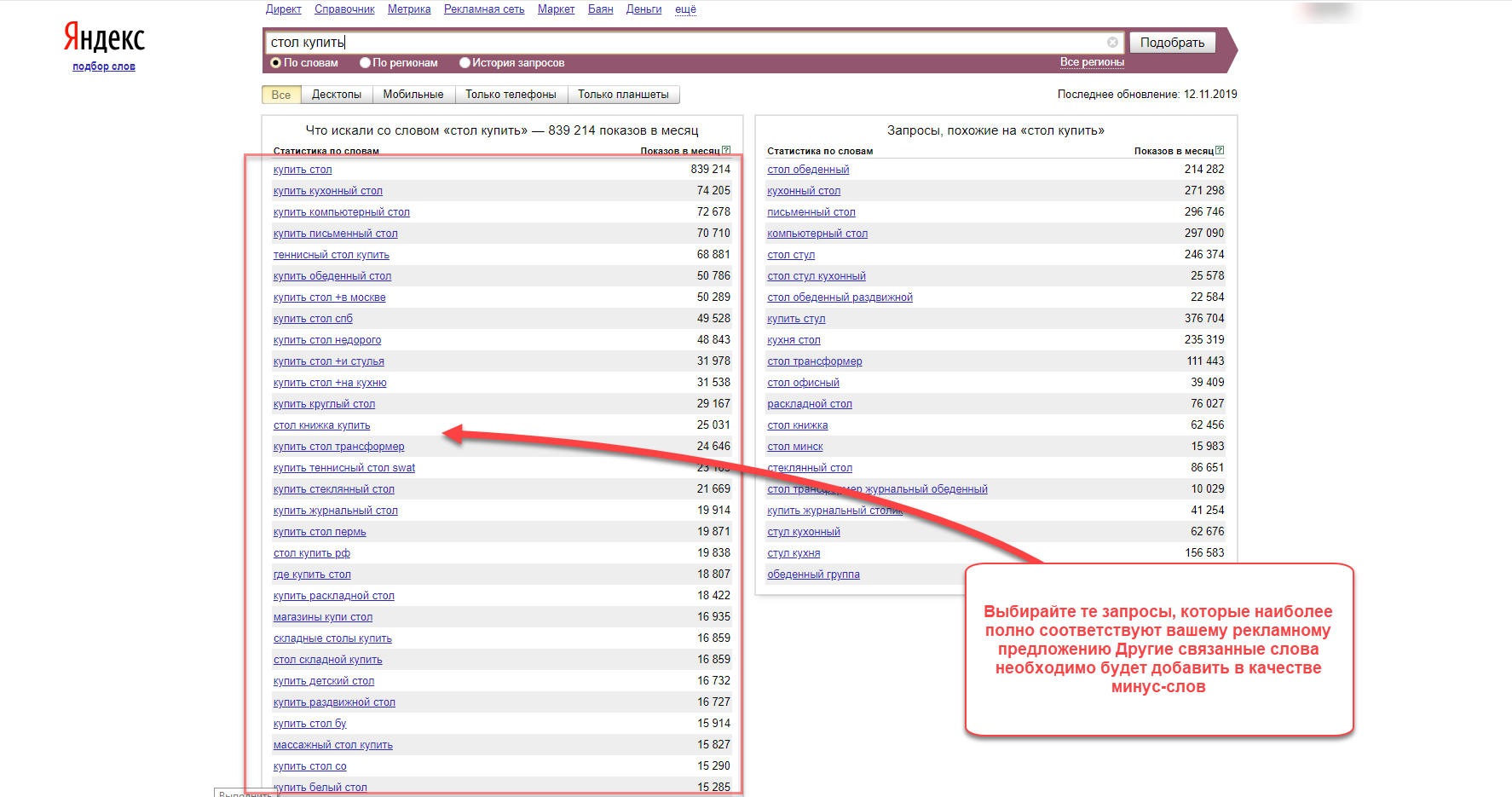Open 'Рекламная сеть' in top navigation
This screenshot has height=797, width=1512.
(x=484, y=9)
